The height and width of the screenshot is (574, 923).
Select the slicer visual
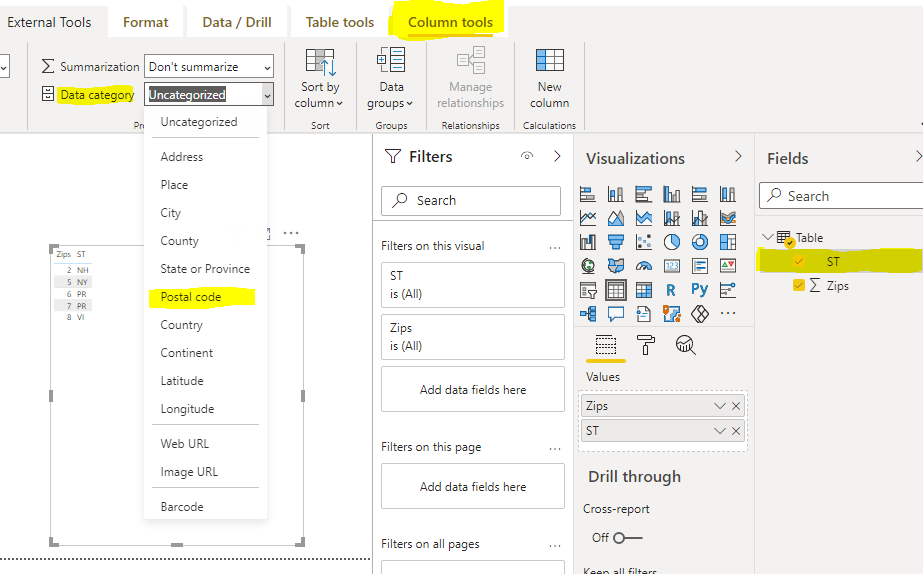pyautogui.click(x=587, y=290)
